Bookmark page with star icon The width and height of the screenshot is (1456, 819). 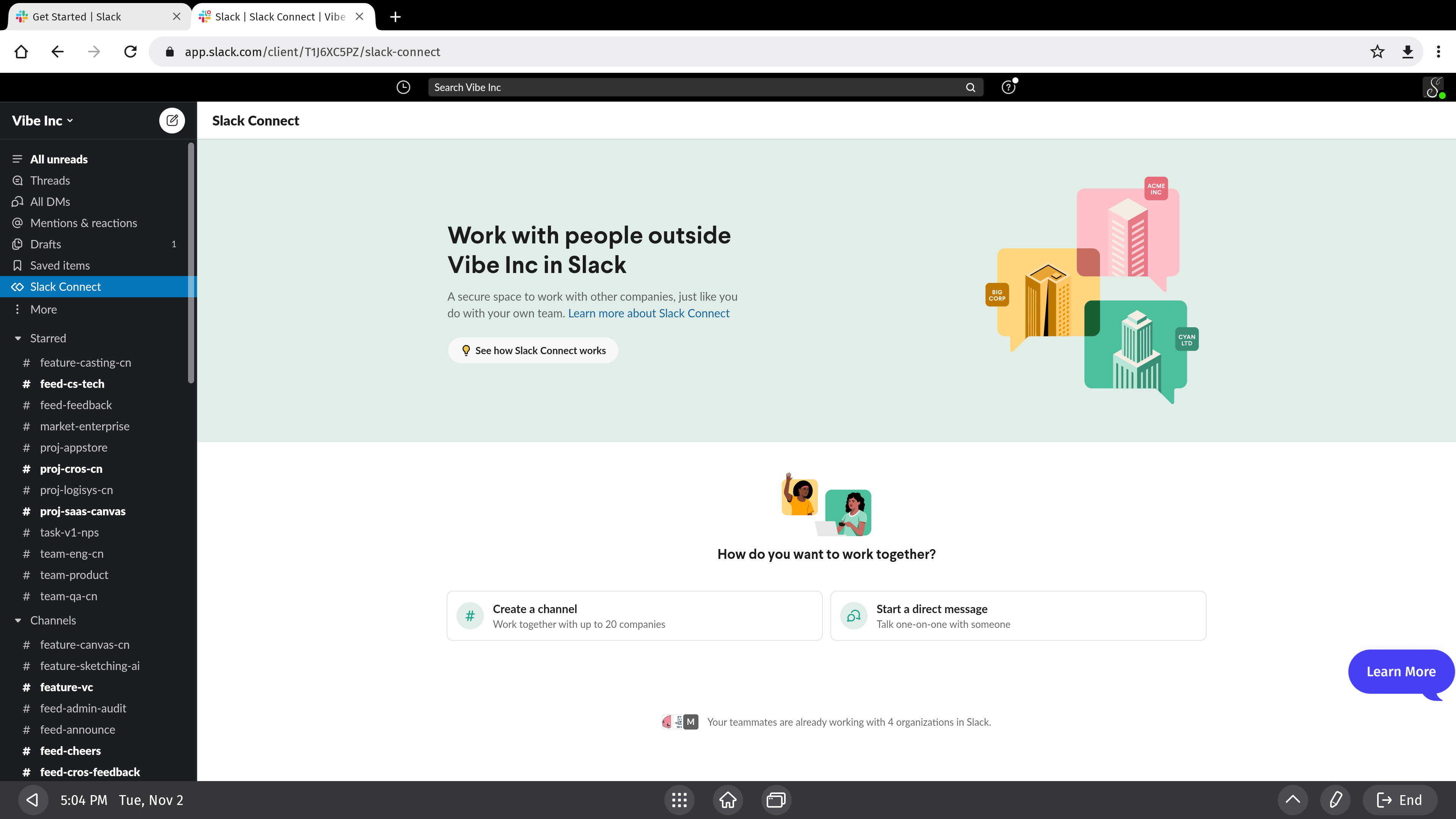[x=1377, y=52]
